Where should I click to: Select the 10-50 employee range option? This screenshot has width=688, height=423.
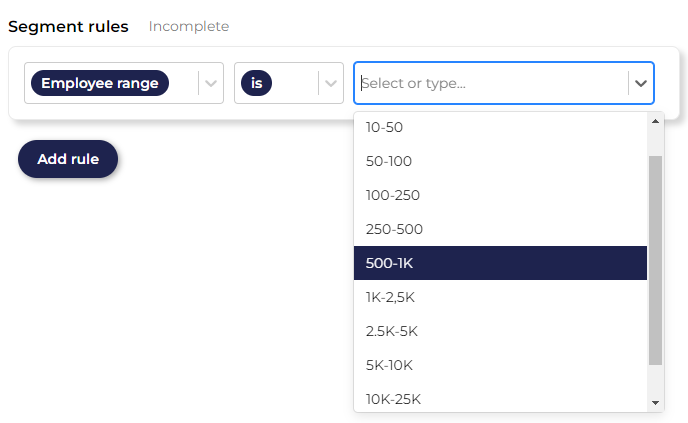tap(384, 127)
